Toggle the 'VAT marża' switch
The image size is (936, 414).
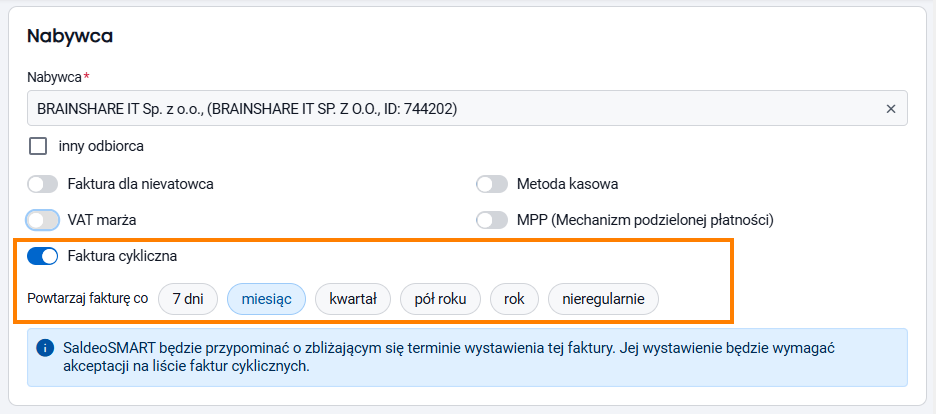43,220
